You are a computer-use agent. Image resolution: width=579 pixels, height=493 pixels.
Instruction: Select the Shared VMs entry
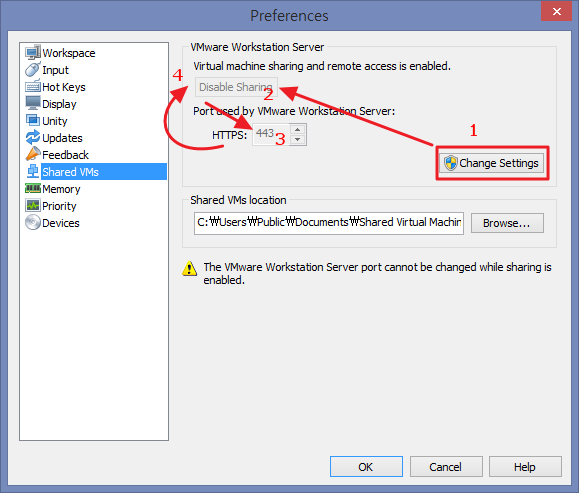[x=104, y=172]
